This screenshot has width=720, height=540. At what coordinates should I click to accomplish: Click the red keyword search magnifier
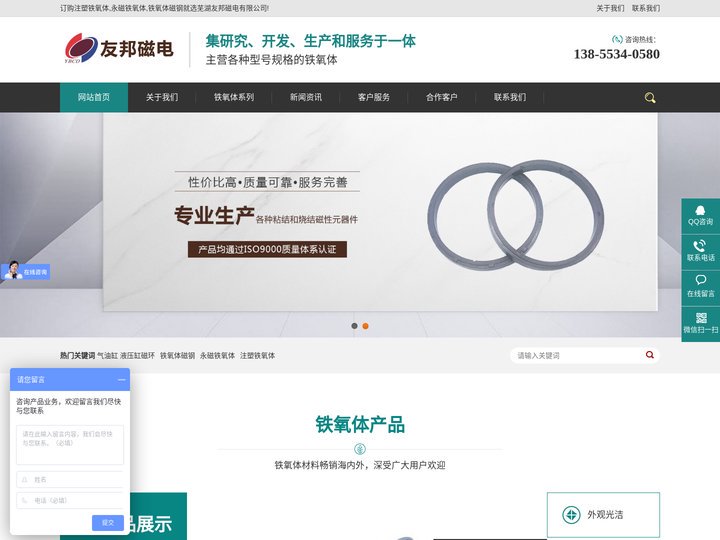pyautogui.click(x=649, y=355)
